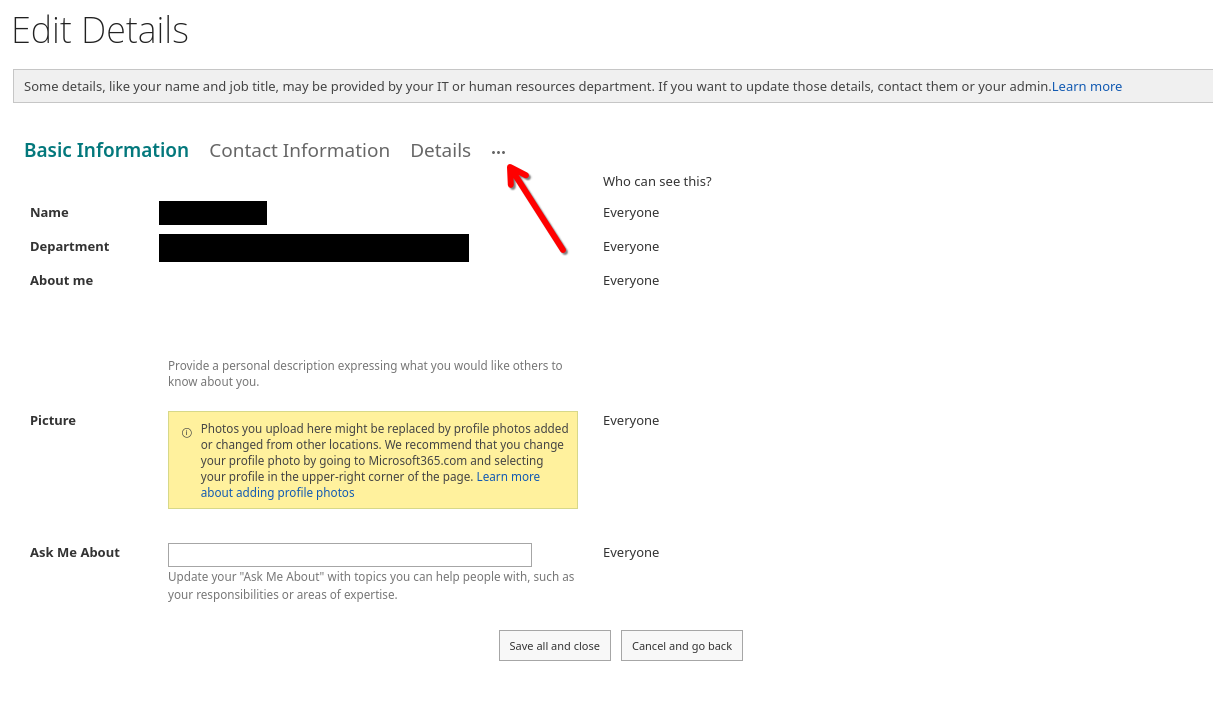Click inside the Ask Me About text box
This screenshot has height=708, width=1213.
tap(349, 555)
